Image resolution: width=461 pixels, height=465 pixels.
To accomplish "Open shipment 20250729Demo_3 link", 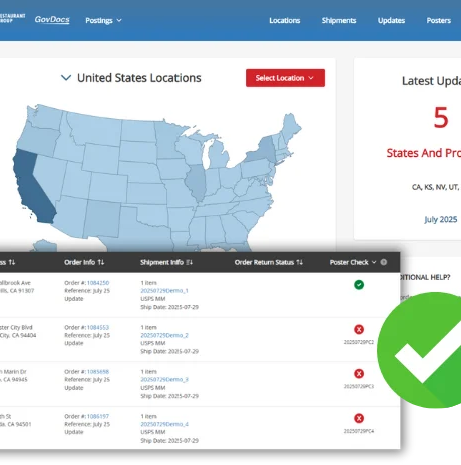I will point(164,380).
